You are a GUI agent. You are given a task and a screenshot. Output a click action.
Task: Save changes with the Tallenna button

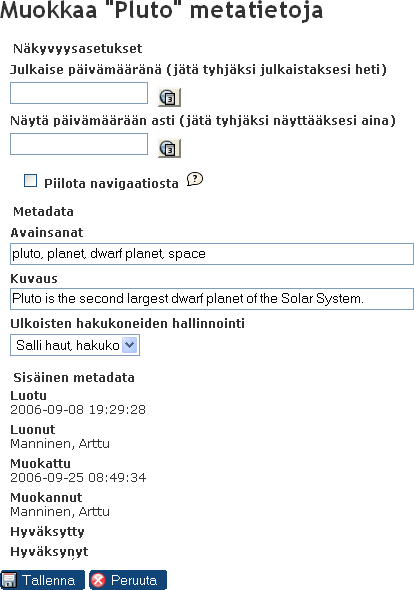(43, 580)
